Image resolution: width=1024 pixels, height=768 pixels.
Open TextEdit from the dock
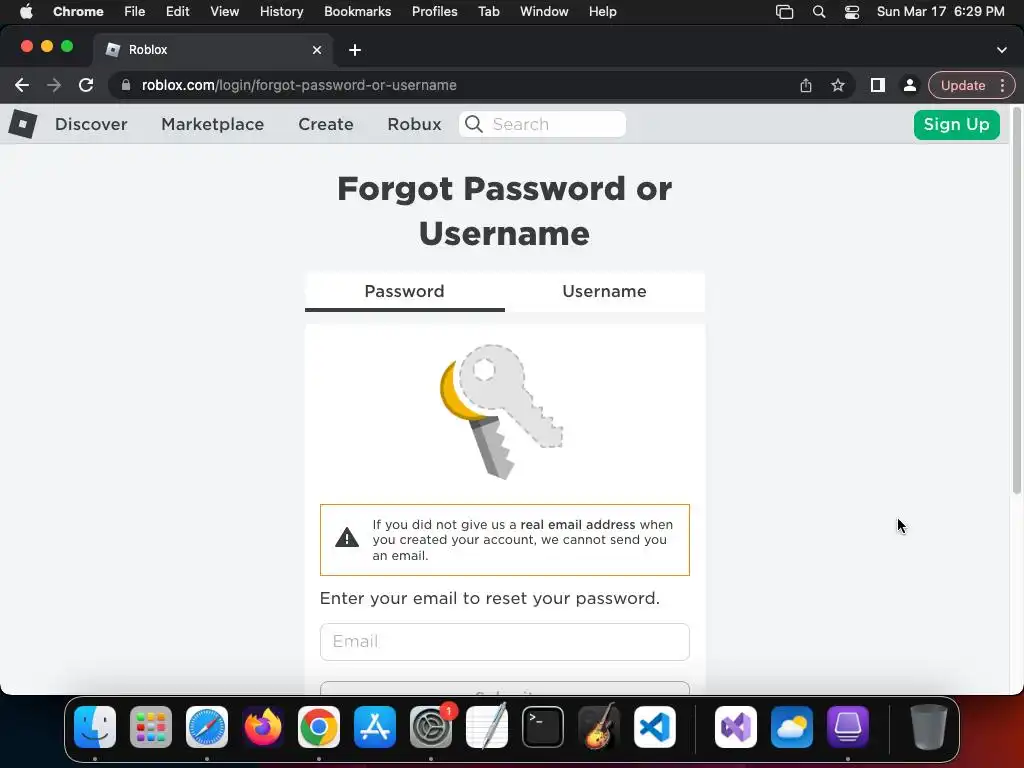point(487,727)
